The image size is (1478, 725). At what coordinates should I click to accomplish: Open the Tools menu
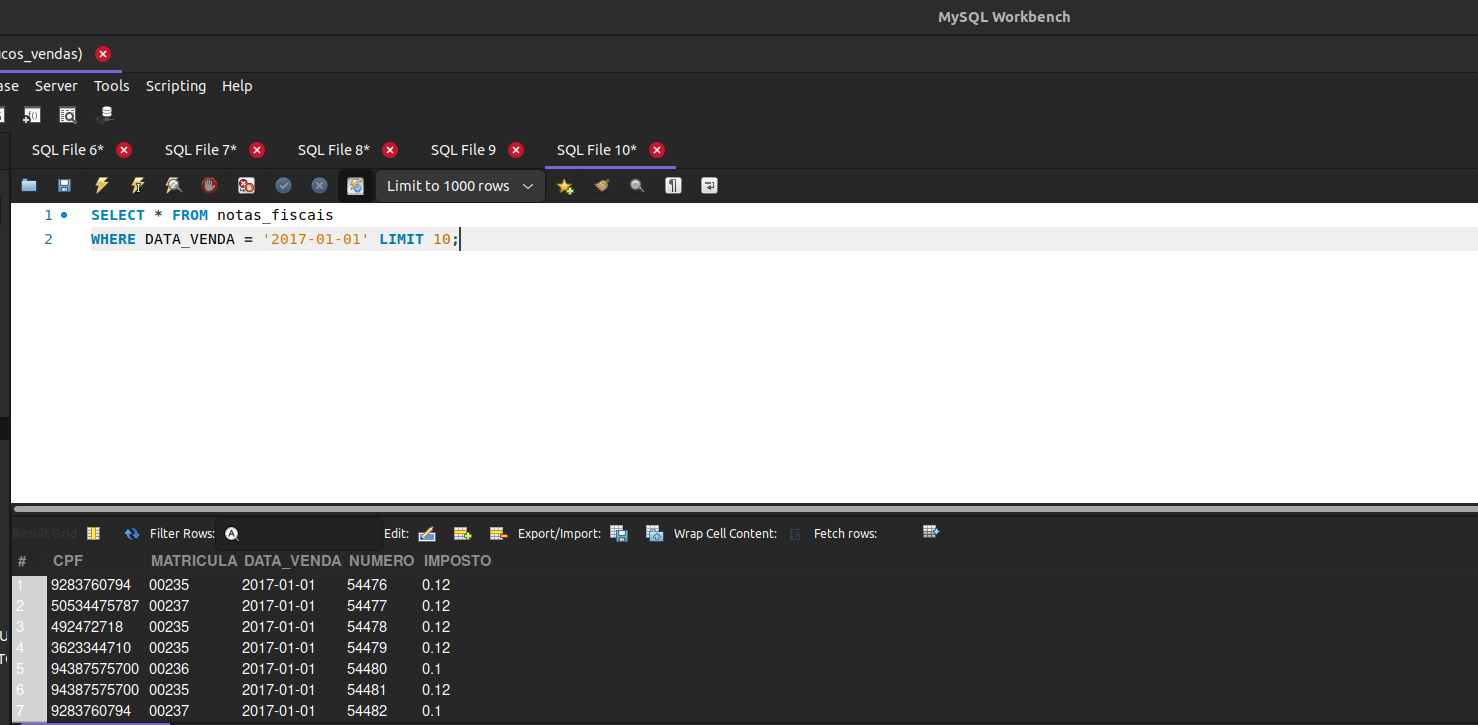tap(112, 86)
